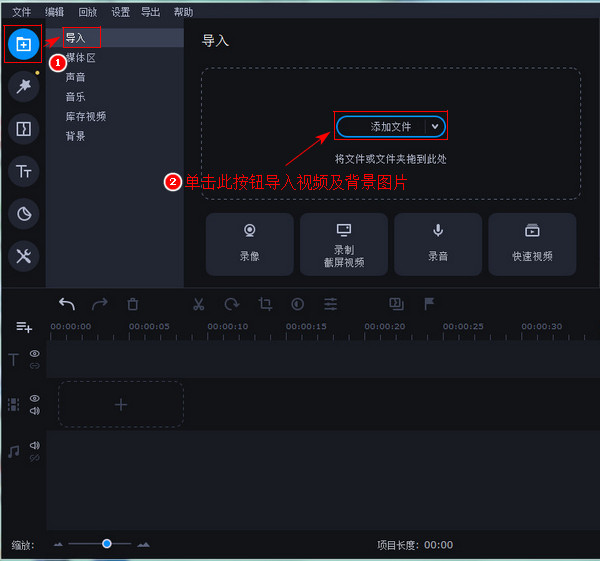Click the 录音 microphone button
This screenshot has height=561, width=600.
[x=438, y=244]
